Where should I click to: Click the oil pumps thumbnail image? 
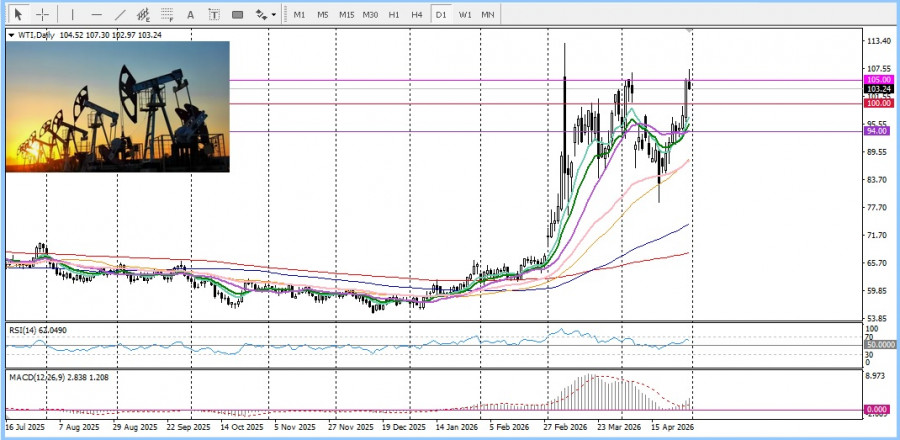(x=118, y=106)
